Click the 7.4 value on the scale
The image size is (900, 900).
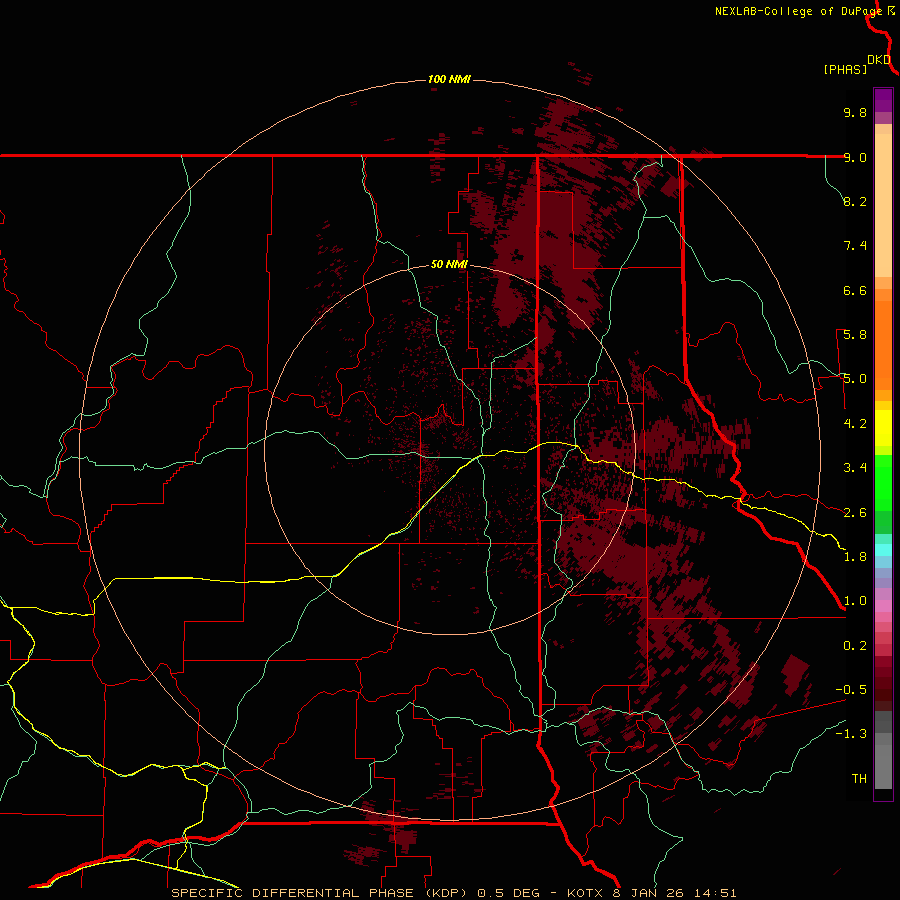click(x=855, y=246)
